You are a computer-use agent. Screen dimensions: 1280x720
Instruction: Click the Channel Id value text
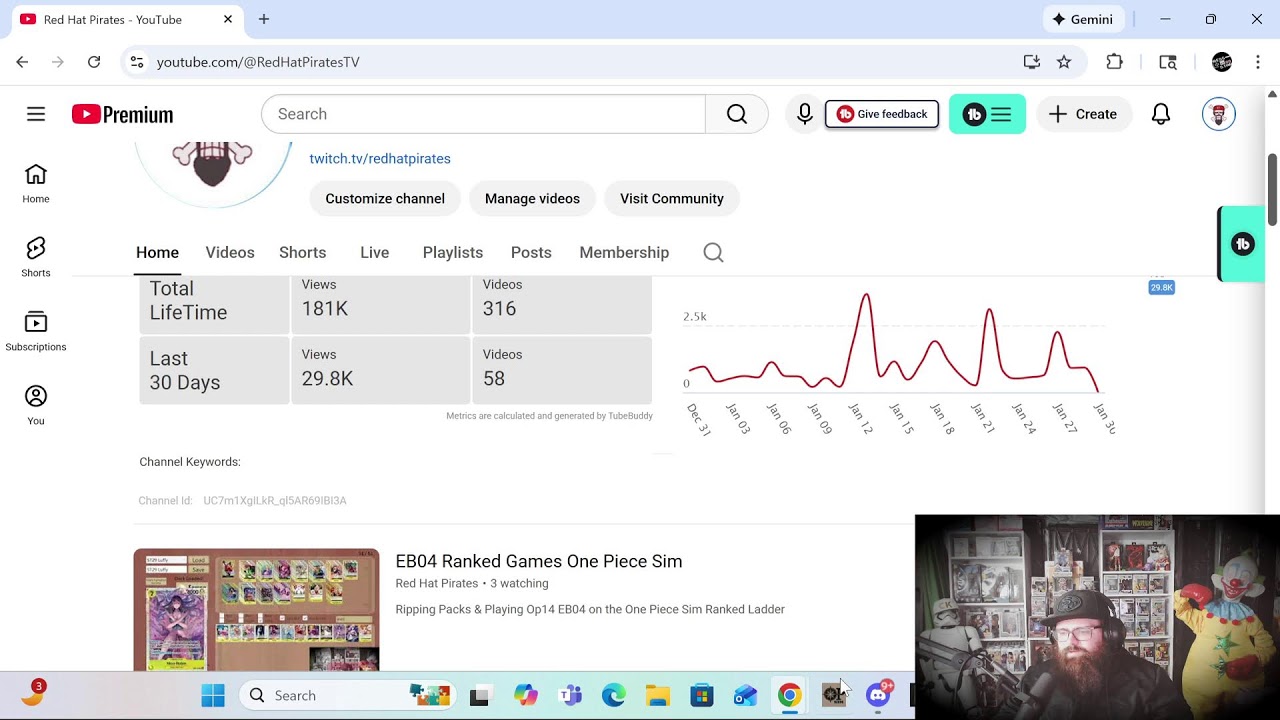click(275, 501)
